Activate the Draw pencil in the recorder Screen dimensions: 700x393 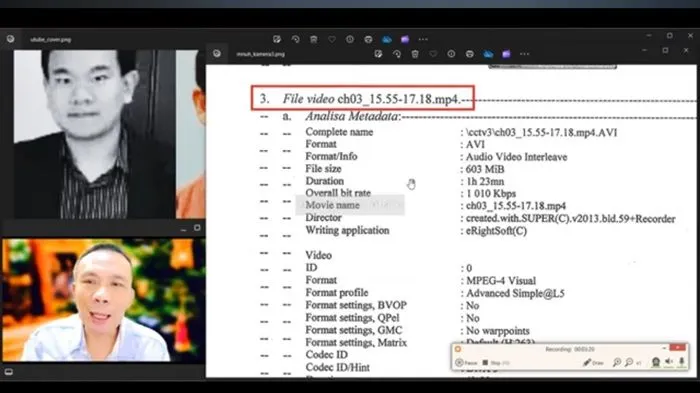593,363
